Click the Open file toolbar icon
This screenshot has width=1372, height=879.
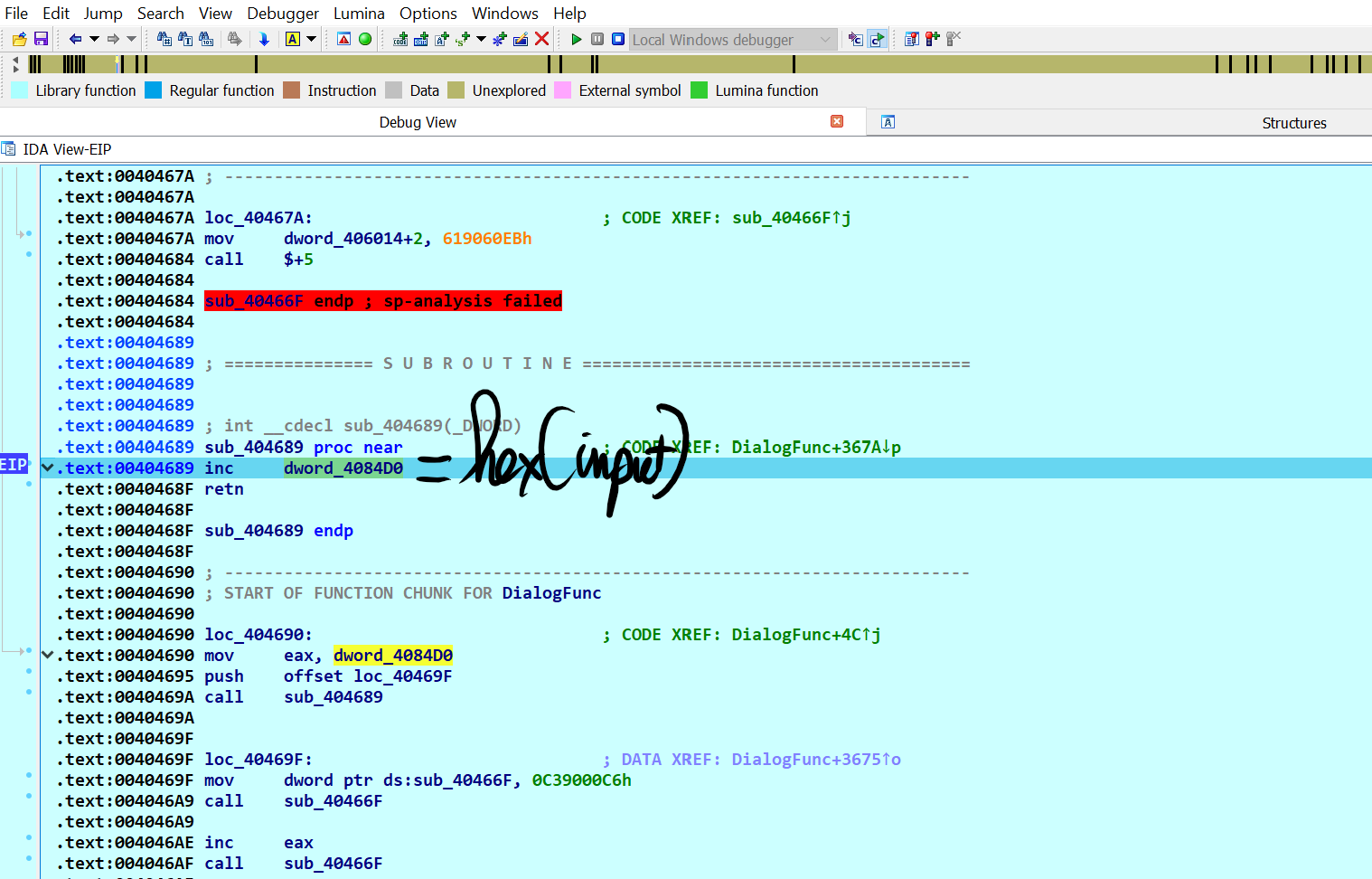click(19, 39)
